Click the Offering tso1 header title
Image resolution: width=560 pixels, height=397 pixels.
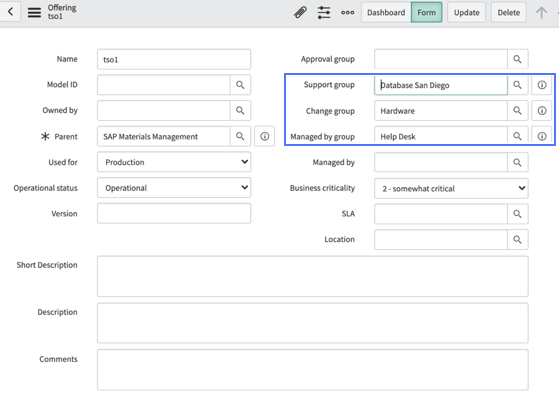pyautogui.click(x=62, y=12)
